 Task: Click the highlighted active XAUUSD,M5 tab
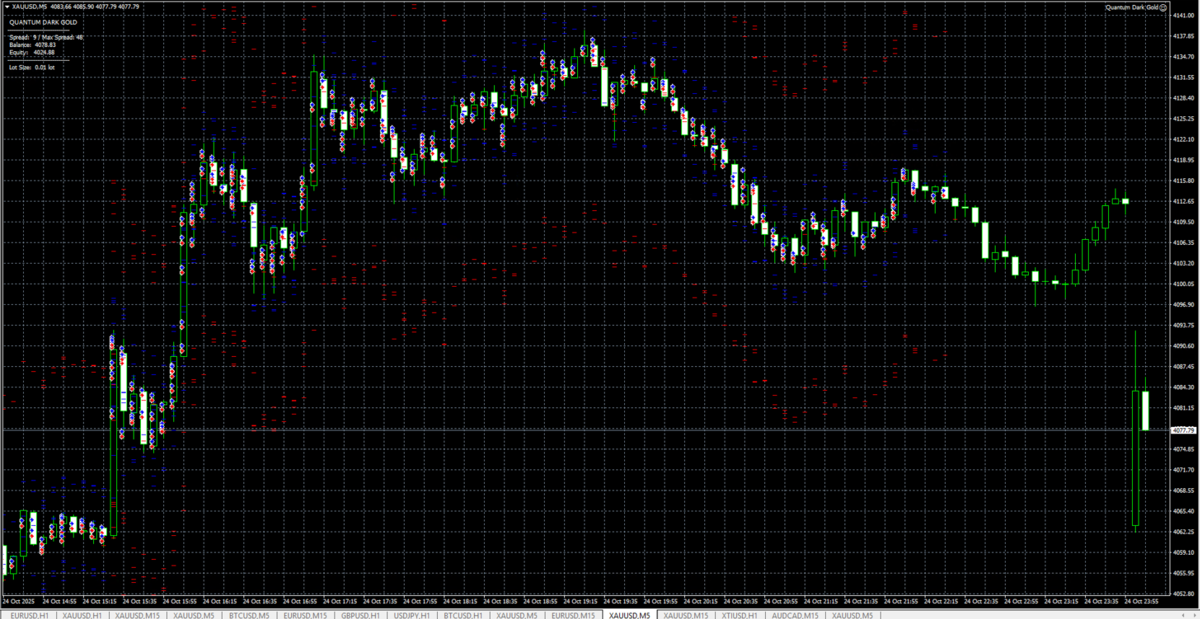point(629,614)
